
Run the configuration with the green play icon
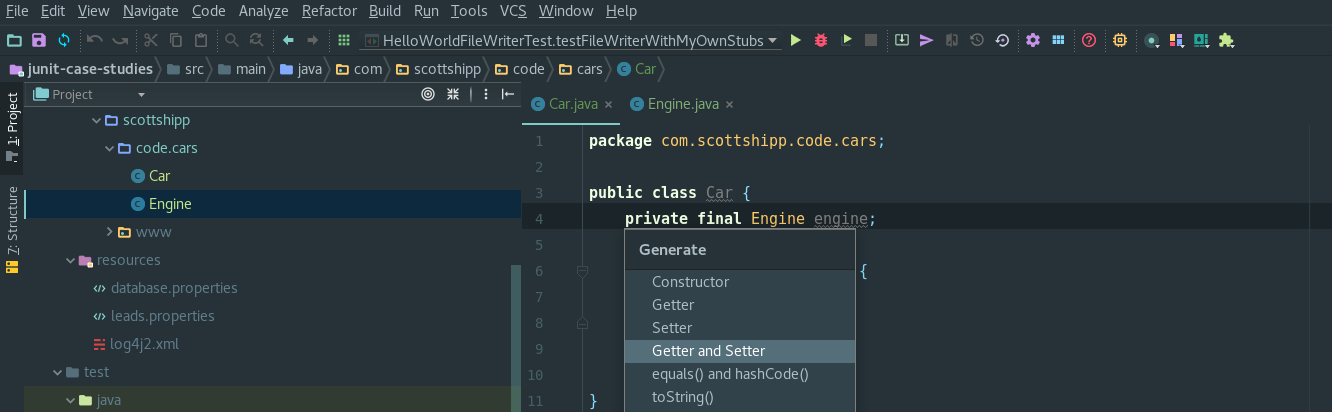796,40
